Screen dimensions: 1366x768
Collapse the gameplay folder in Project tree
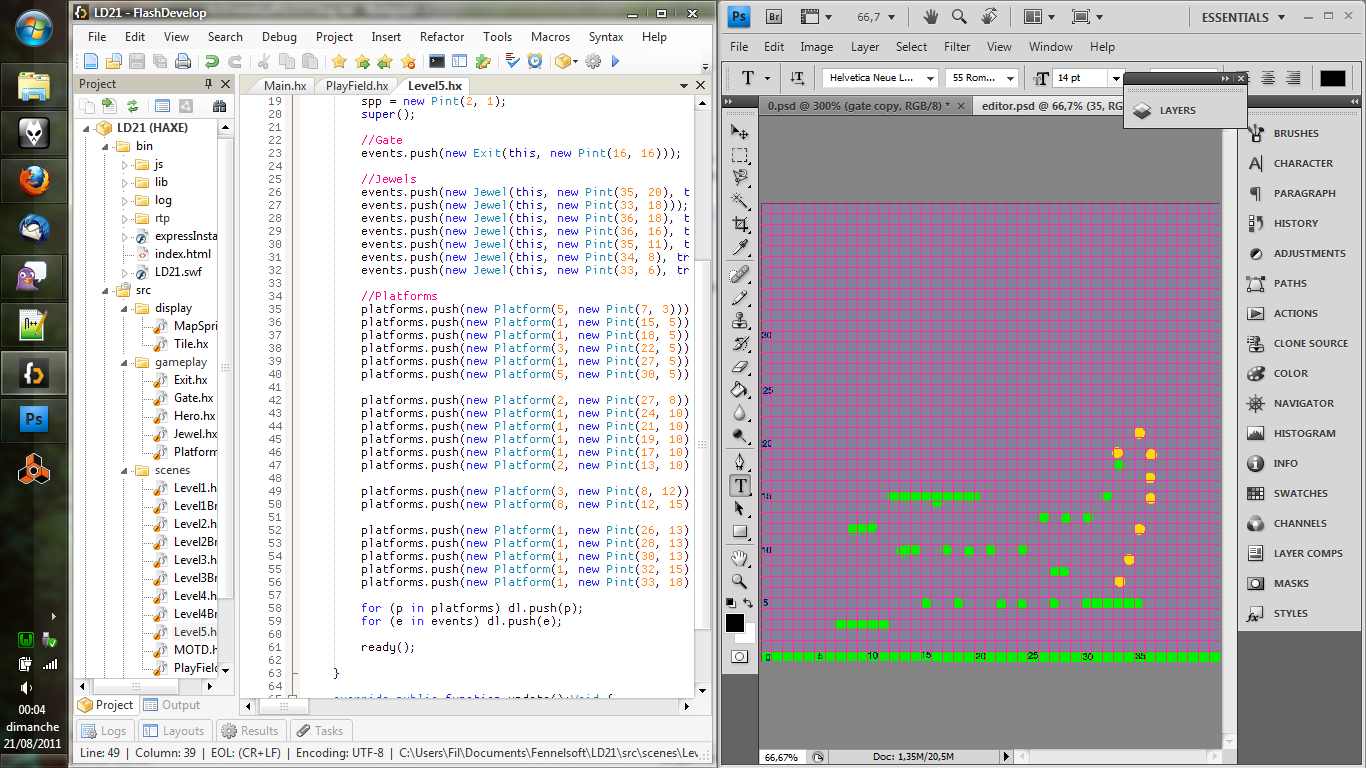125,362
